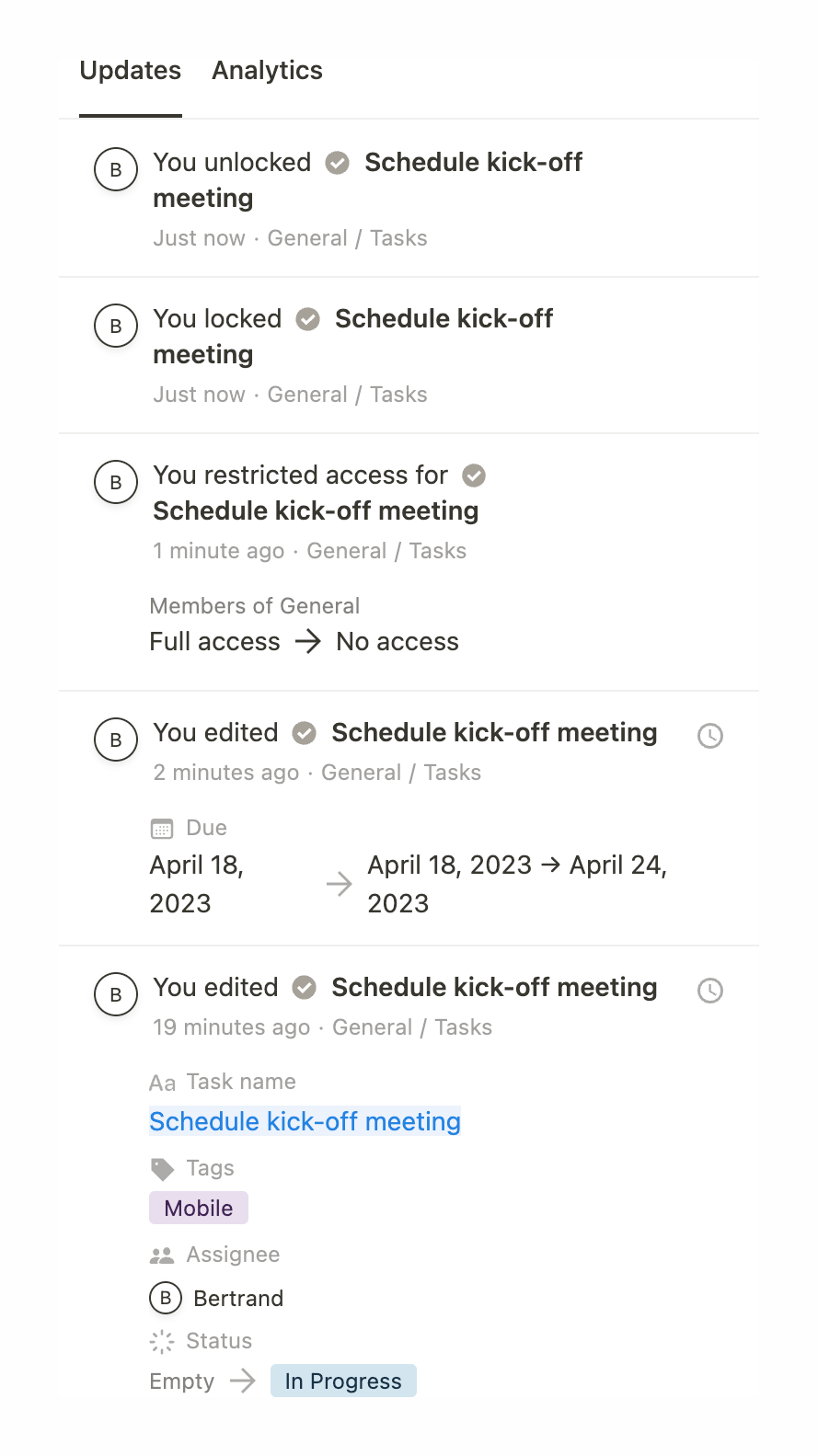Select the Status property spinner icon
Screen dimensions: 818x1456
[x=161, y=1341]
